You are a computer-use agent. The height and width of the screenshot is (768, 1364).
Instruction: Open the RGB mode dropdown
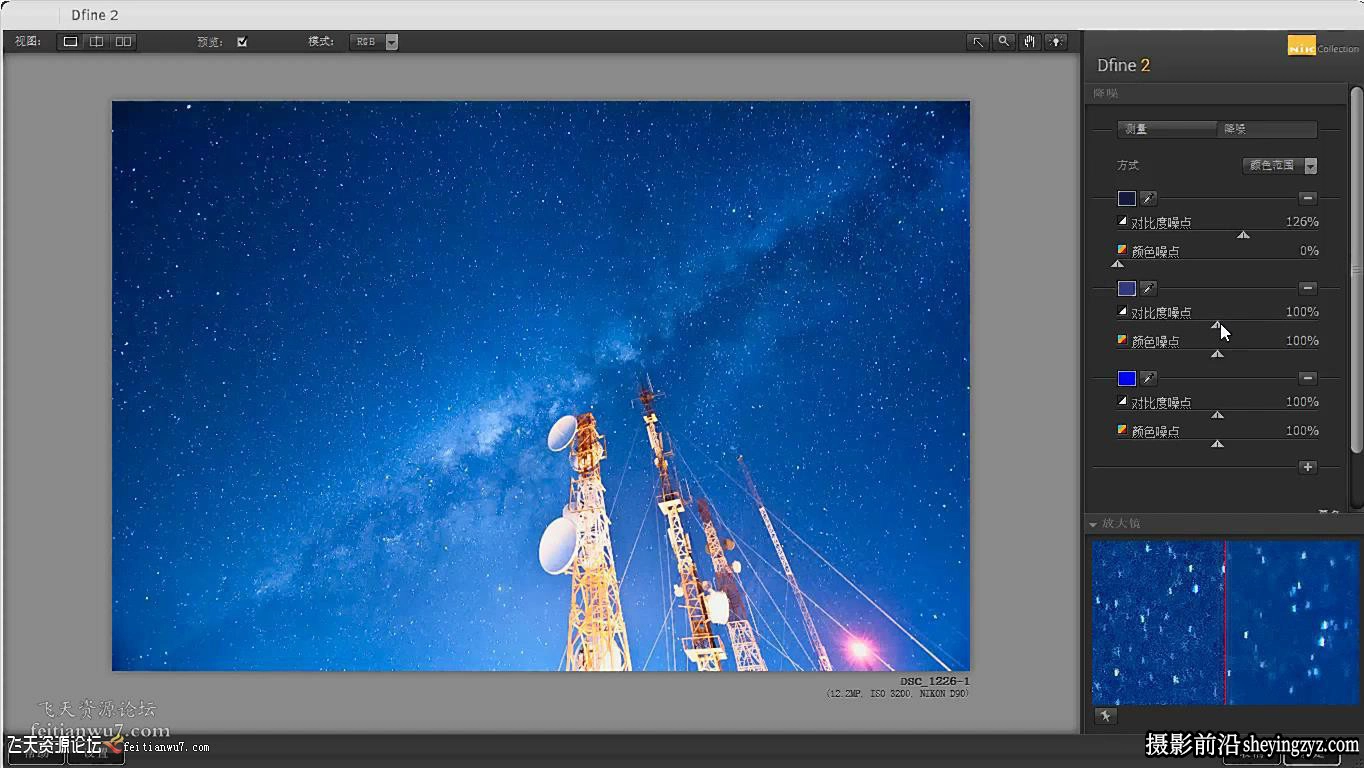tap(375, 42)
